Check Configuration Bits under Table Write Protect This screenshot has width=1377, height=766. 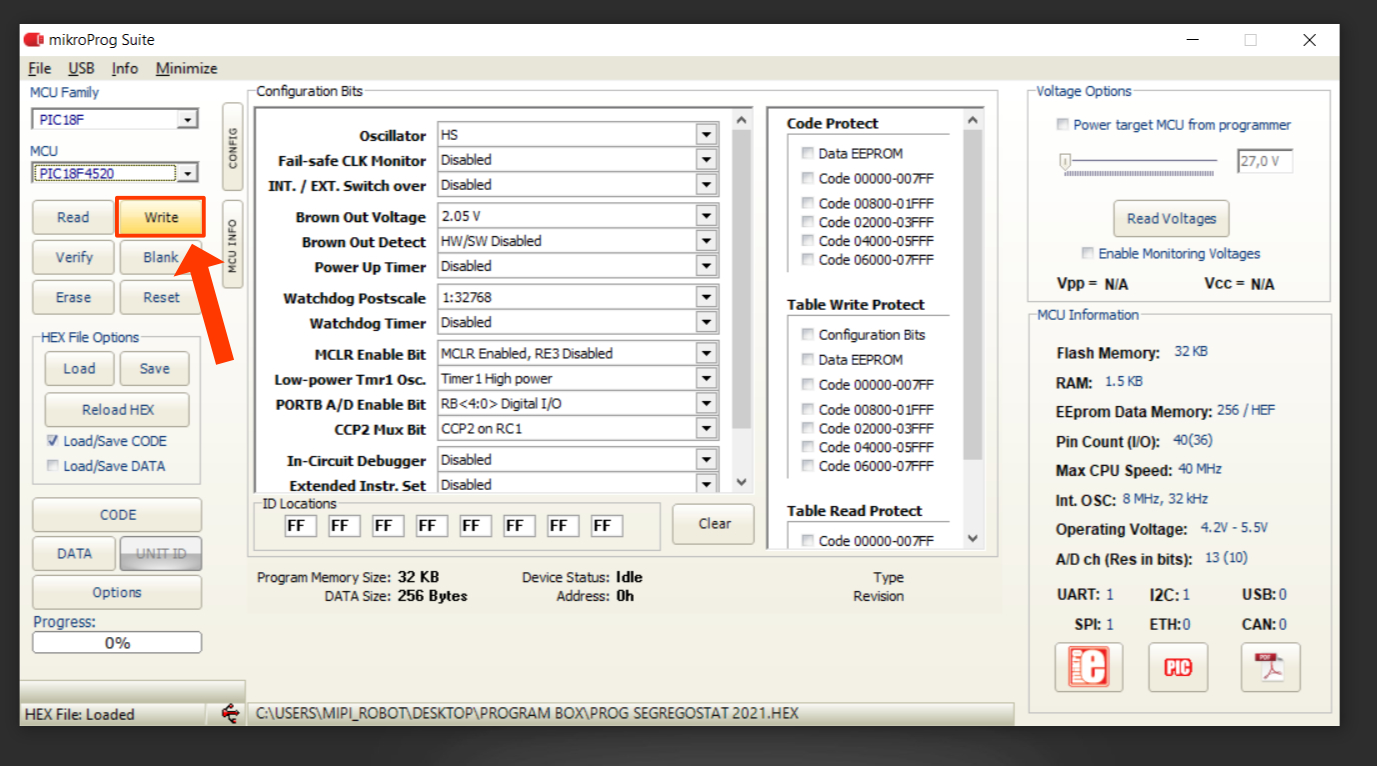pyautogui.click(x=807, y=335)
